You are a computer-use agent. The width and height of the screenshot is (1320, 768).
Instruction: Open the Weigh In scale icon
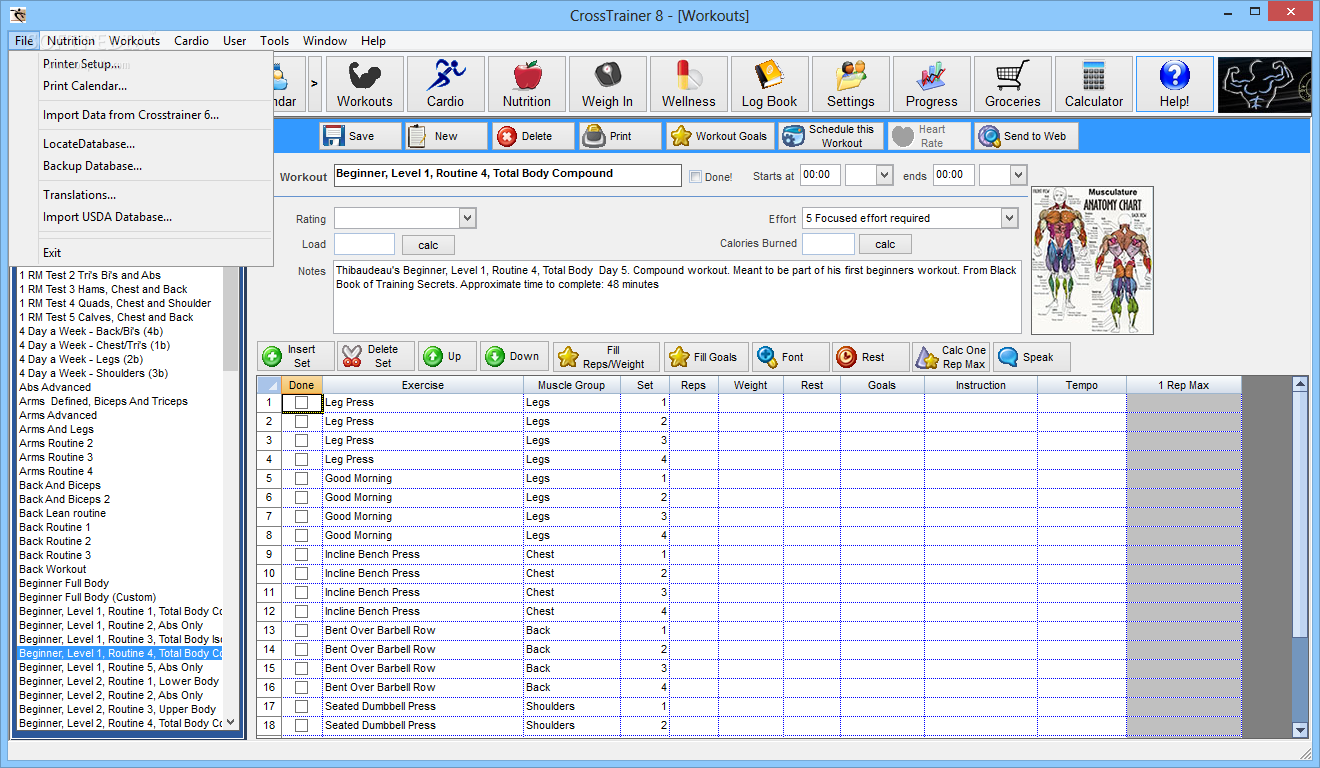pyautogui.click(x=608, y=84)
